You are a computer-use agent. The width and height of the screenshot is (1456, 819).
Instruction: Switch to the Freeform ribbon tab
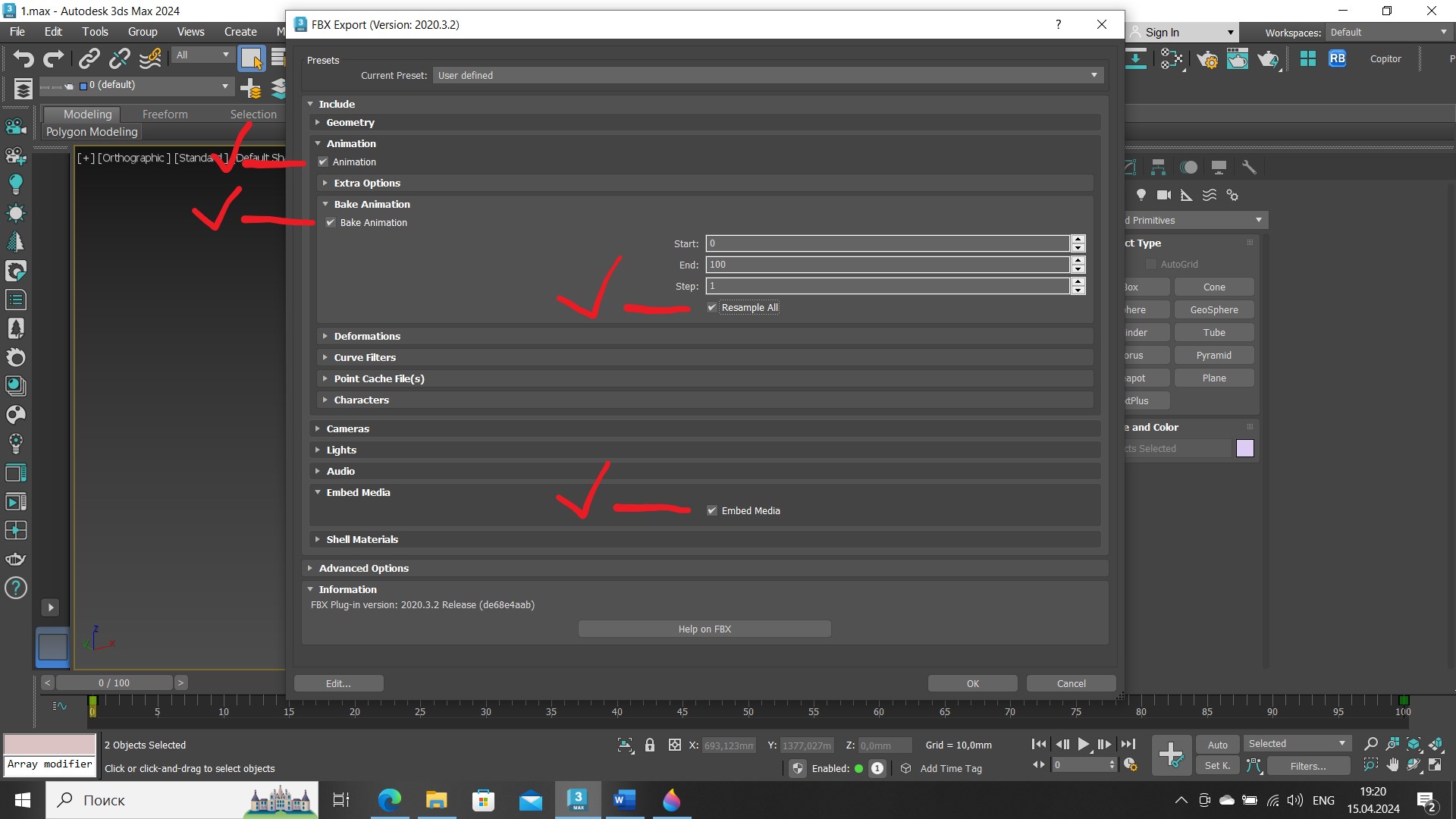(165, 114)
